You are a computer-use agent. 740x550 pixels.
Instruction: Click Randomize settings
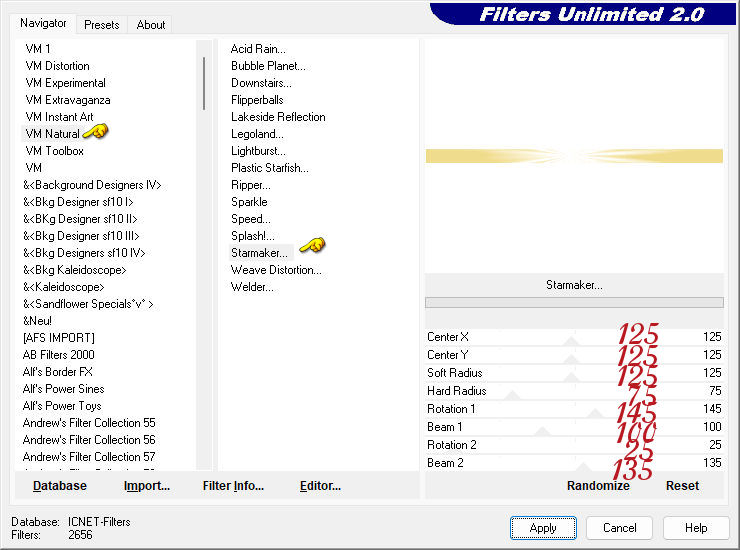pos(598,485)
